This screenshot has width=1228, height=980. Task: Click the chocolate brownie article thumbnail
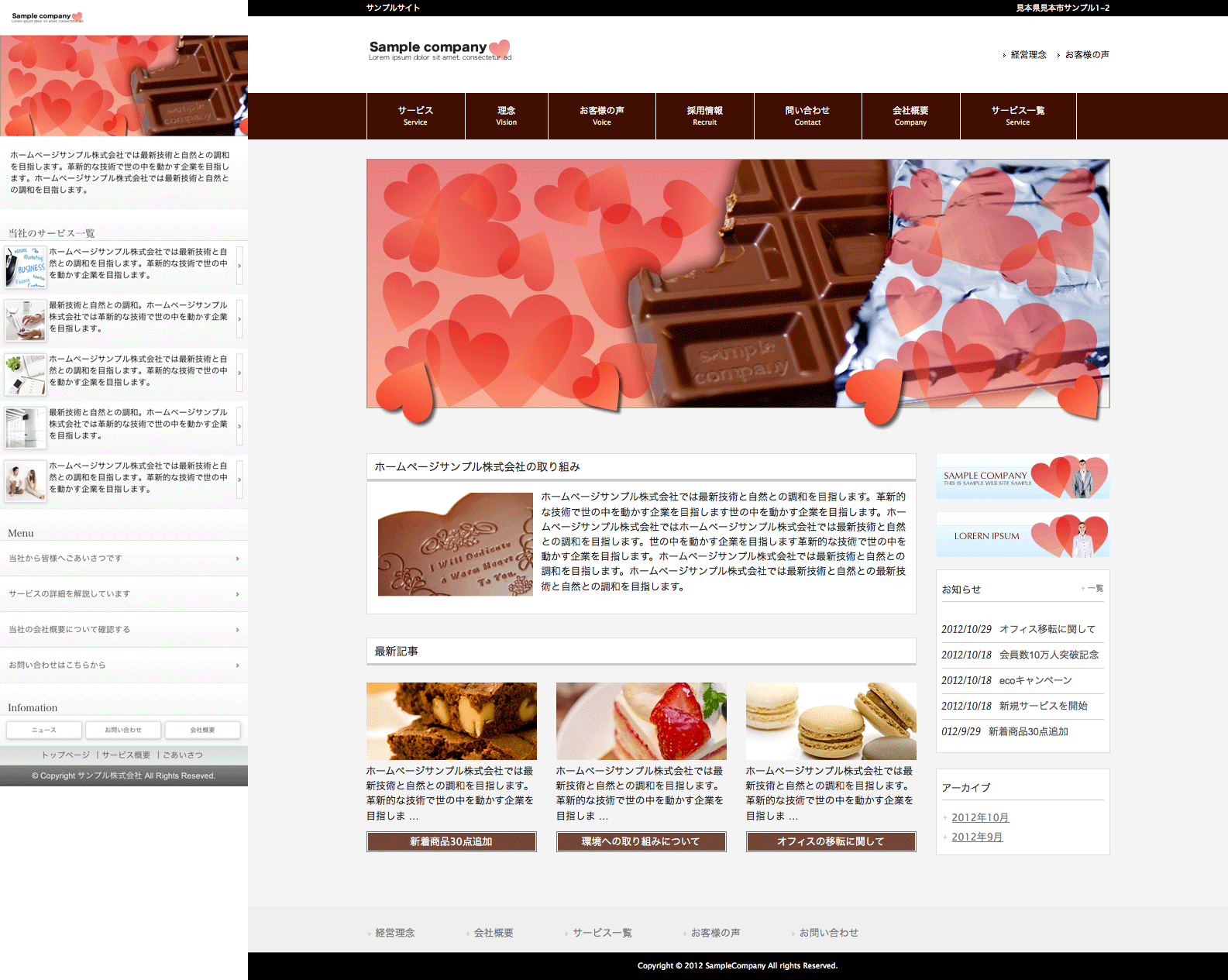[x=451, y=720]
